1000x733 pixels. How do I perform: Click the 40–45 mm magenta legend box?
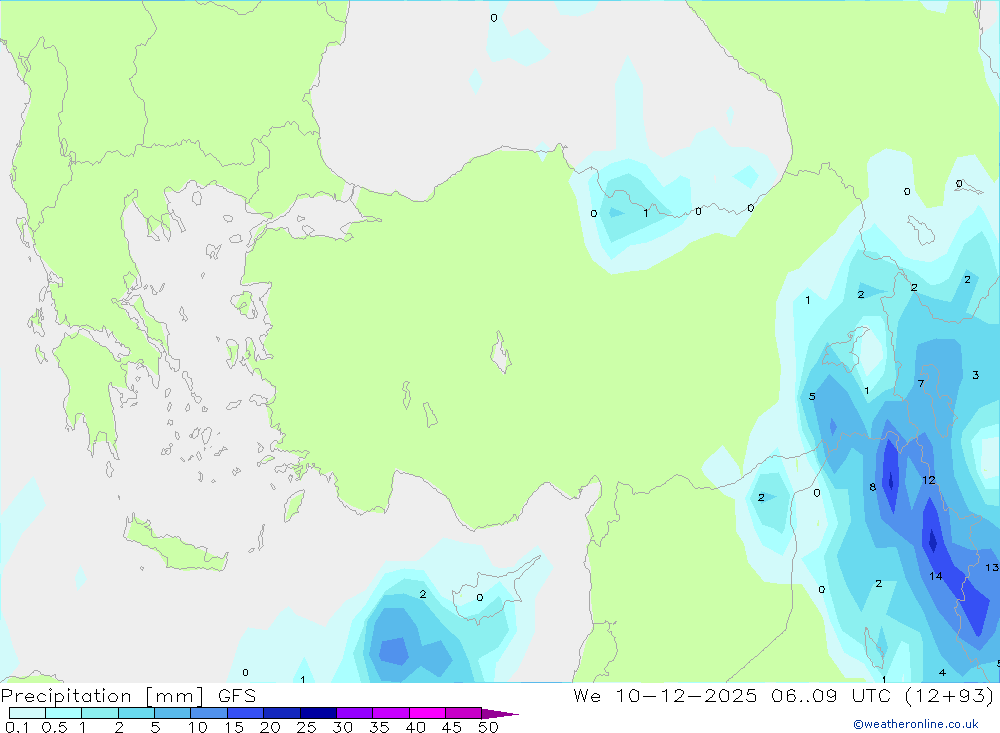[427, 713]
